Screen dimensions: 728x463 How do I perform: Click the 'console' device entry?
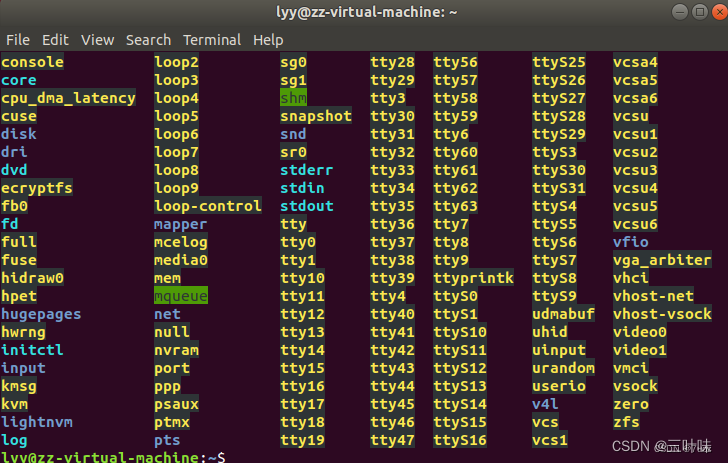coord(32,62)
